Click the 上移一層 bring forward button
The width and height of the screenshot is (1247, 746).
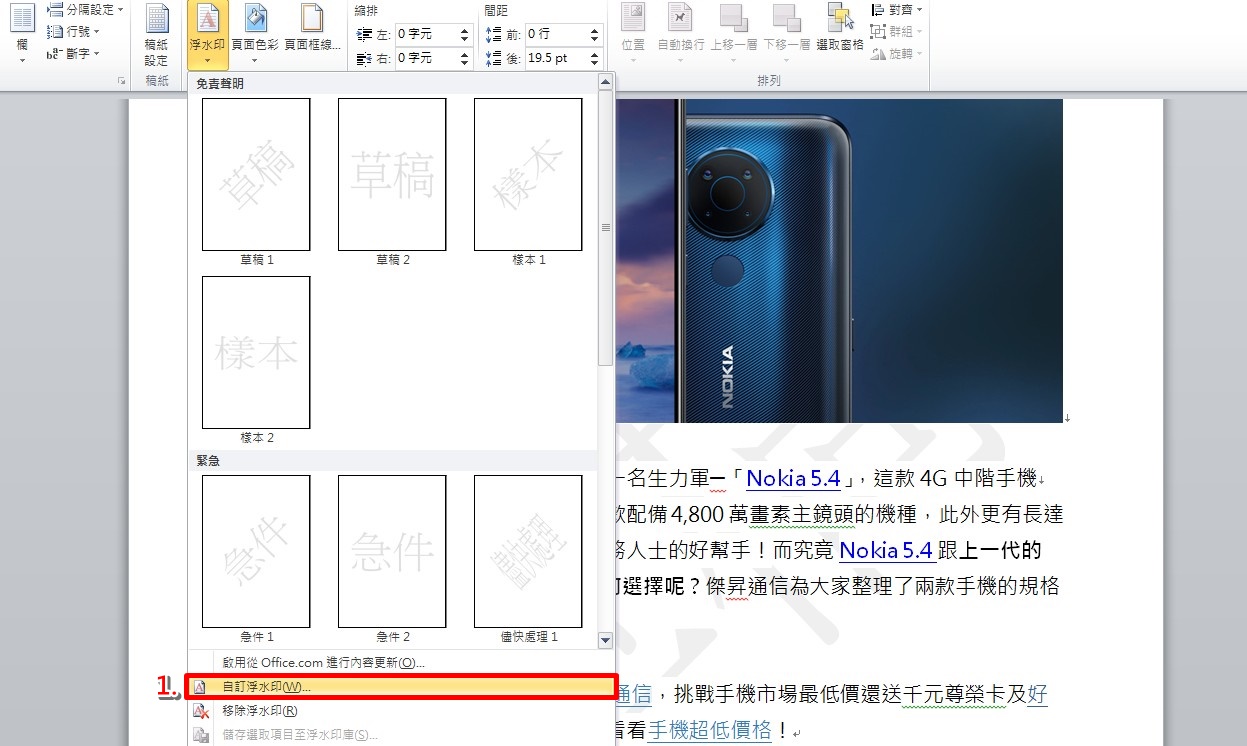point(734,34)
